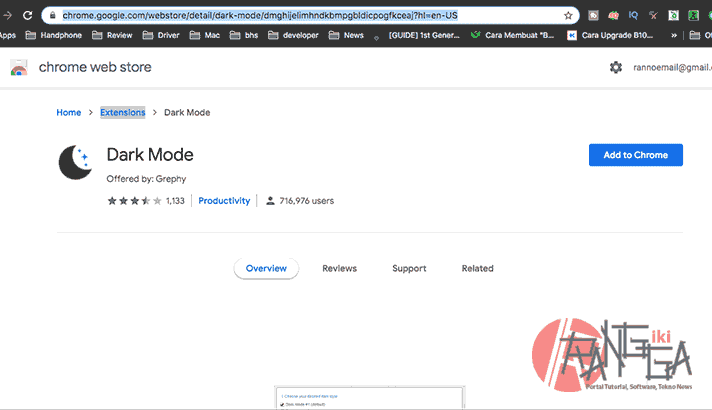Click the Dark Mode breadcrumb text
This screenshot has height=410, width=712.
pos(187,113)
